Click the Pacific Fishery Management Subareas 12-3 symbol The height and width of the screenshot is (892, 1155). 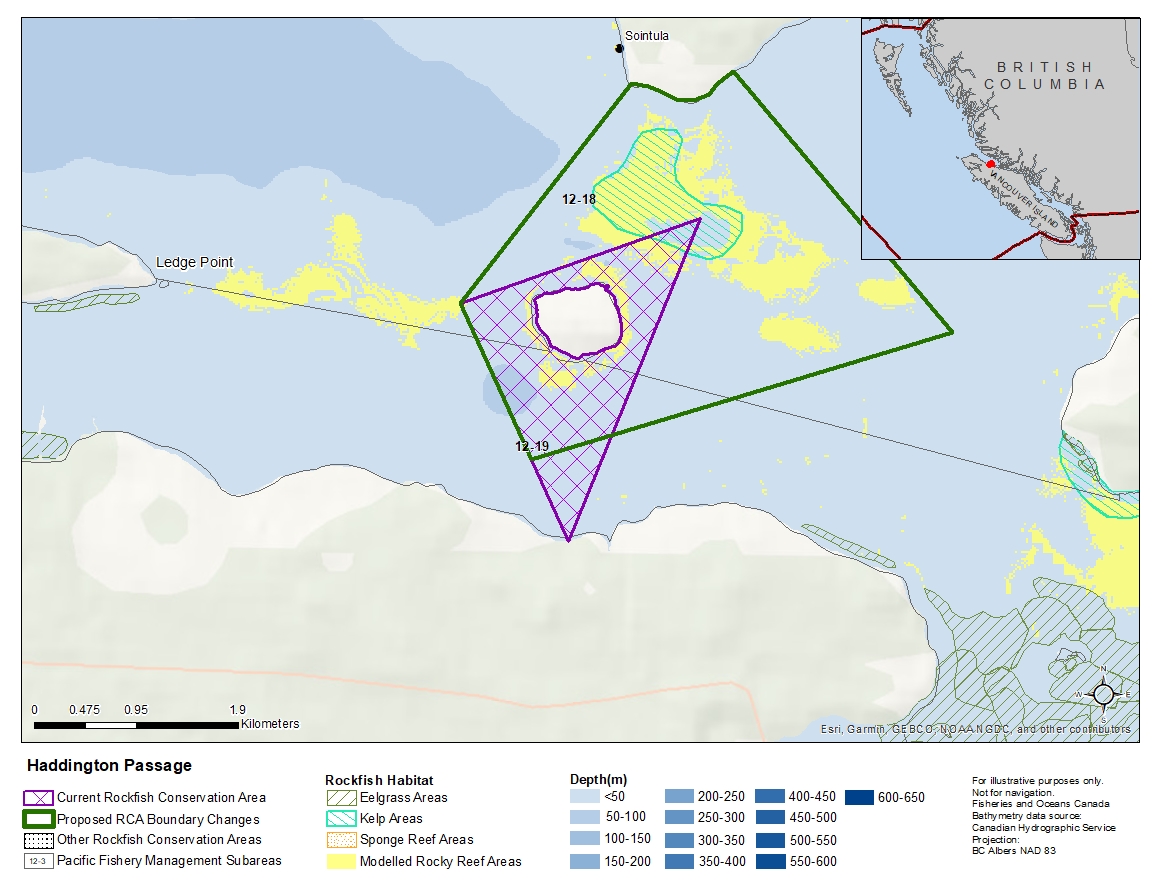pos(38,861)
